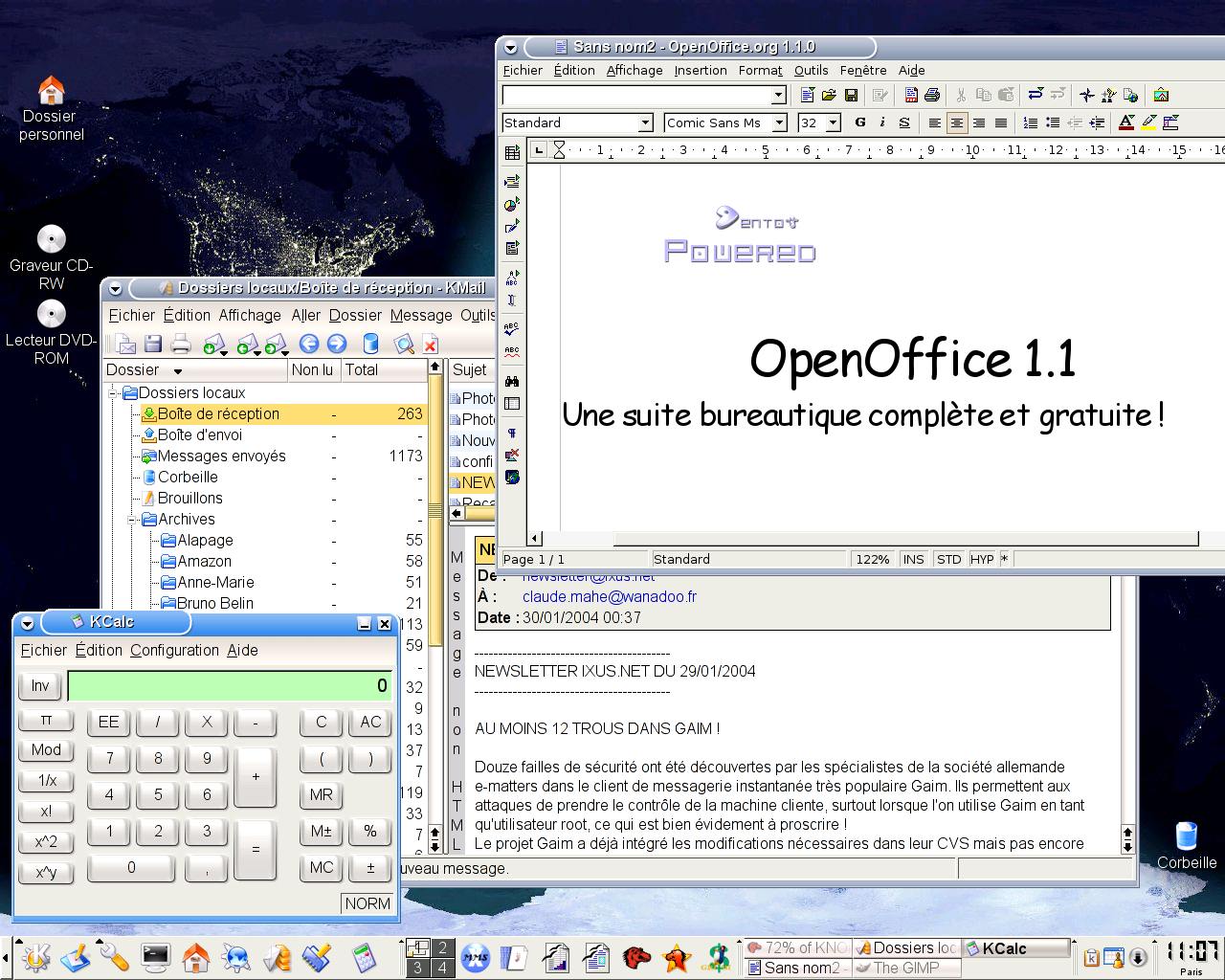Toggle underline in OpenOffice toolbar
The height and width of the screenshot is (980, 1225).
tap(903, 122)
